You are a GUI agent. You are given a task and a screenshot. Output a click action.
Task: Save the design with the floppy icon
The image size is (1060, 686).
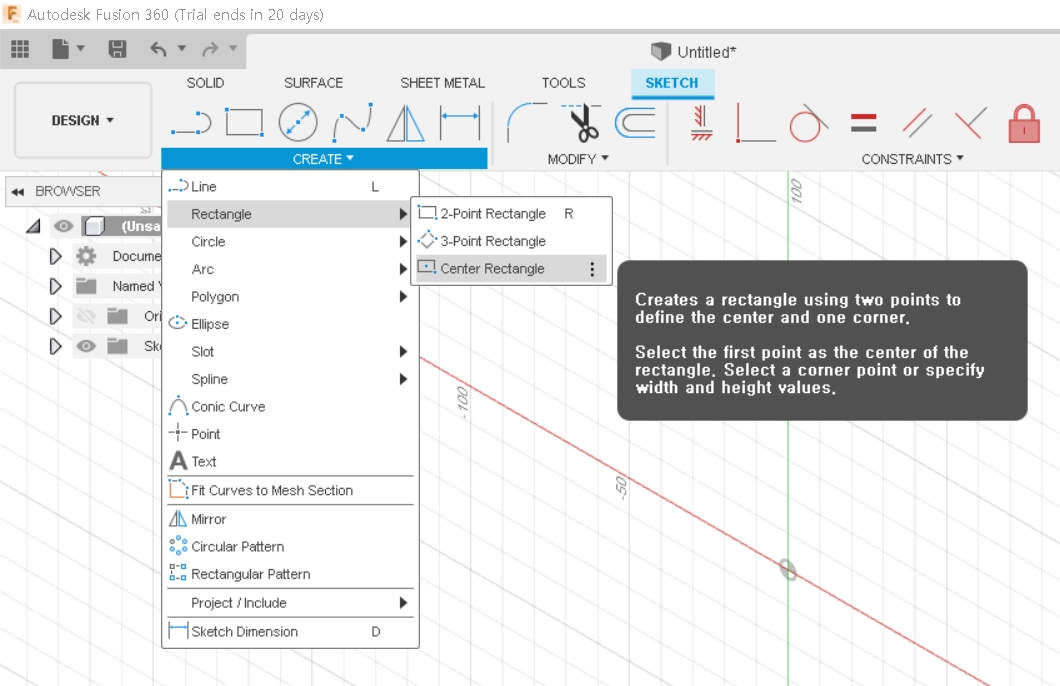click(x=117, y=49)
